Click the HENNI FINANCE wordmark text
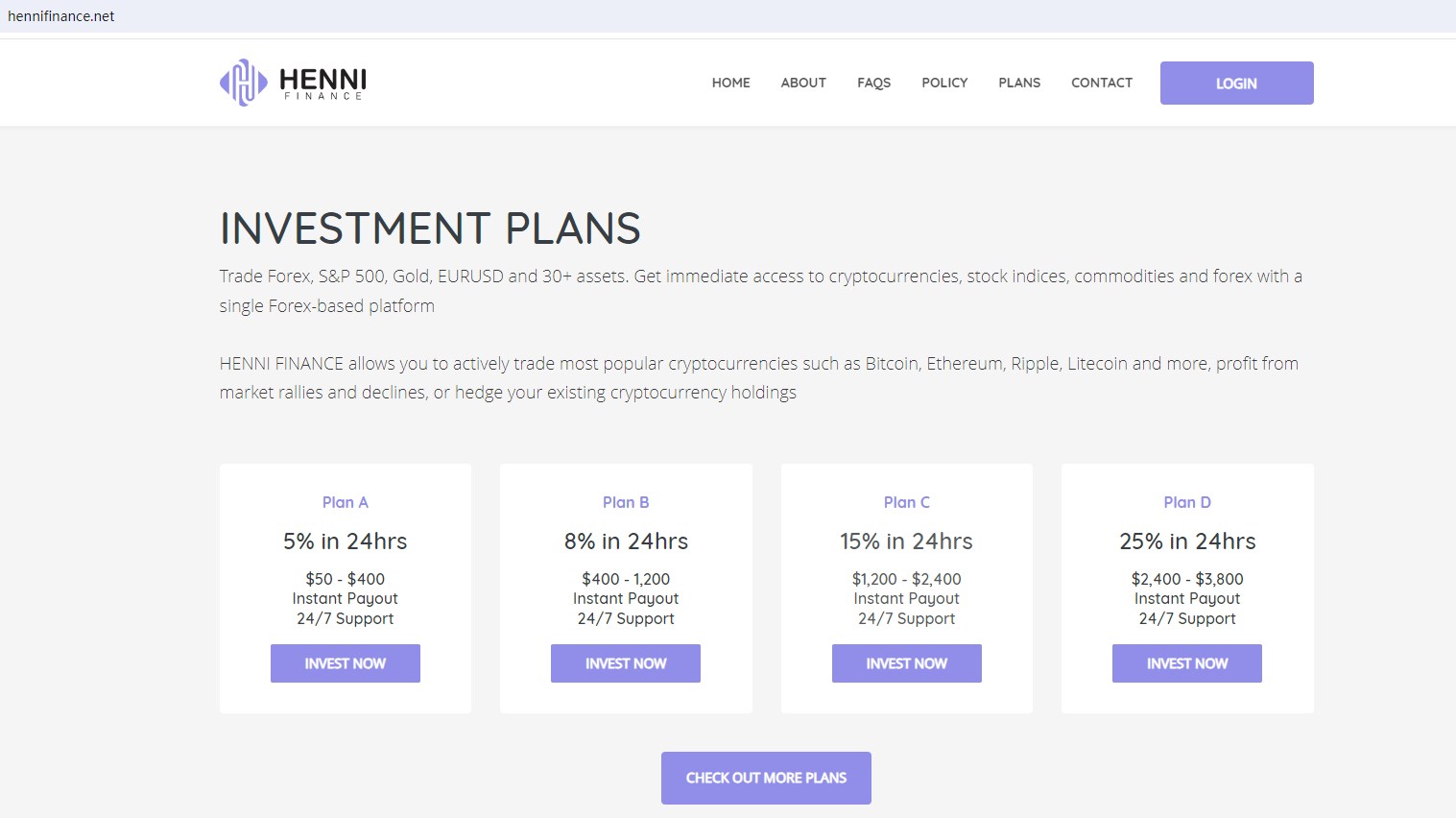The height and width of the screenshot is (818, 1456). coord(322,83)
